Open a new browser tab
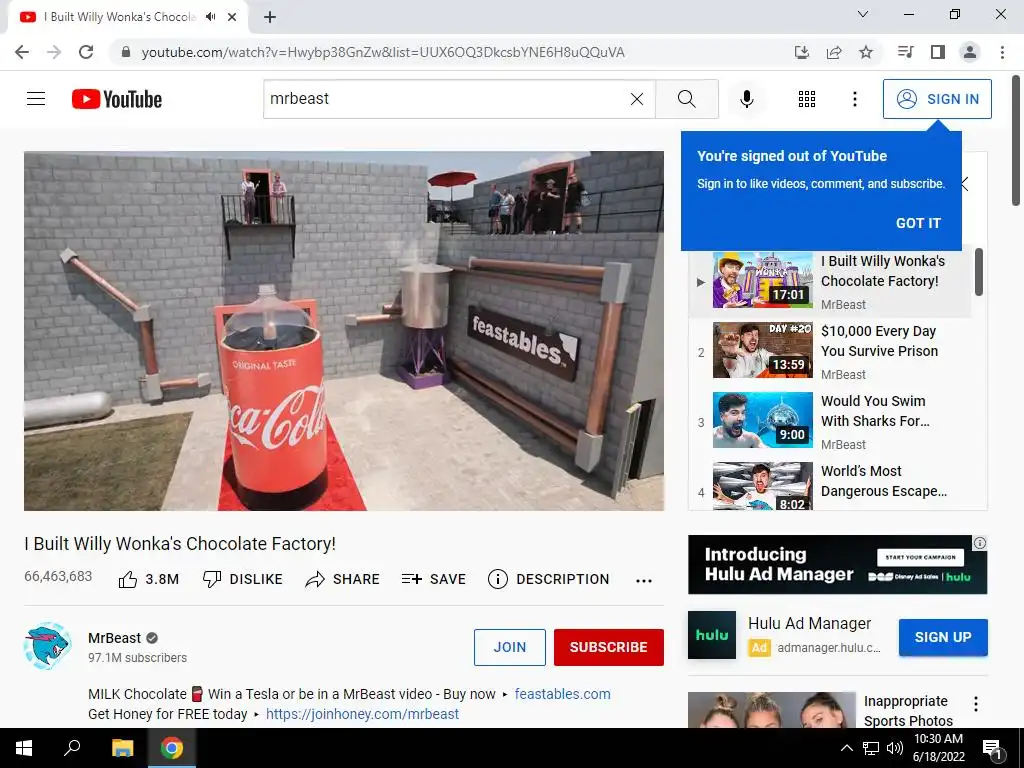The image size is (1024, 768). [x=270, y=17]
